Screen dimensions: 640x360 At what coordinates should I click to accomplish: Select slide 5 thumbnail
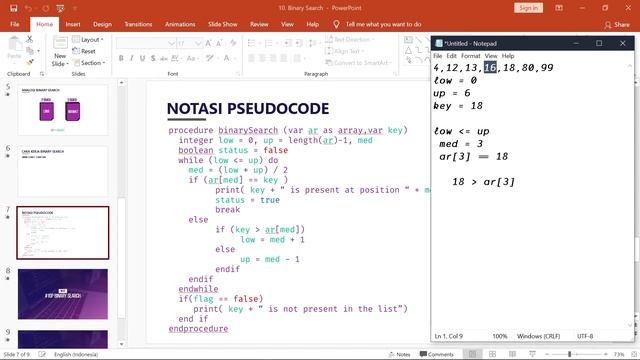coord(63,110)
